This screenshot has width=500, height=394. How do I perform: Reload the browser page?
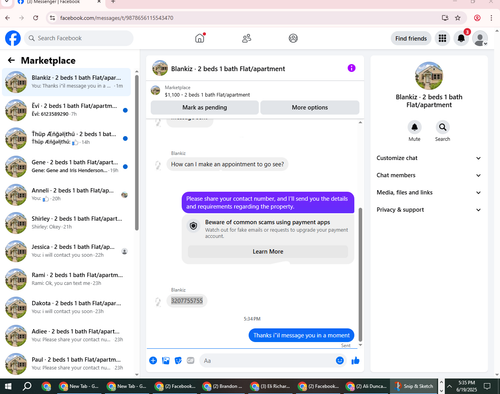36,18
